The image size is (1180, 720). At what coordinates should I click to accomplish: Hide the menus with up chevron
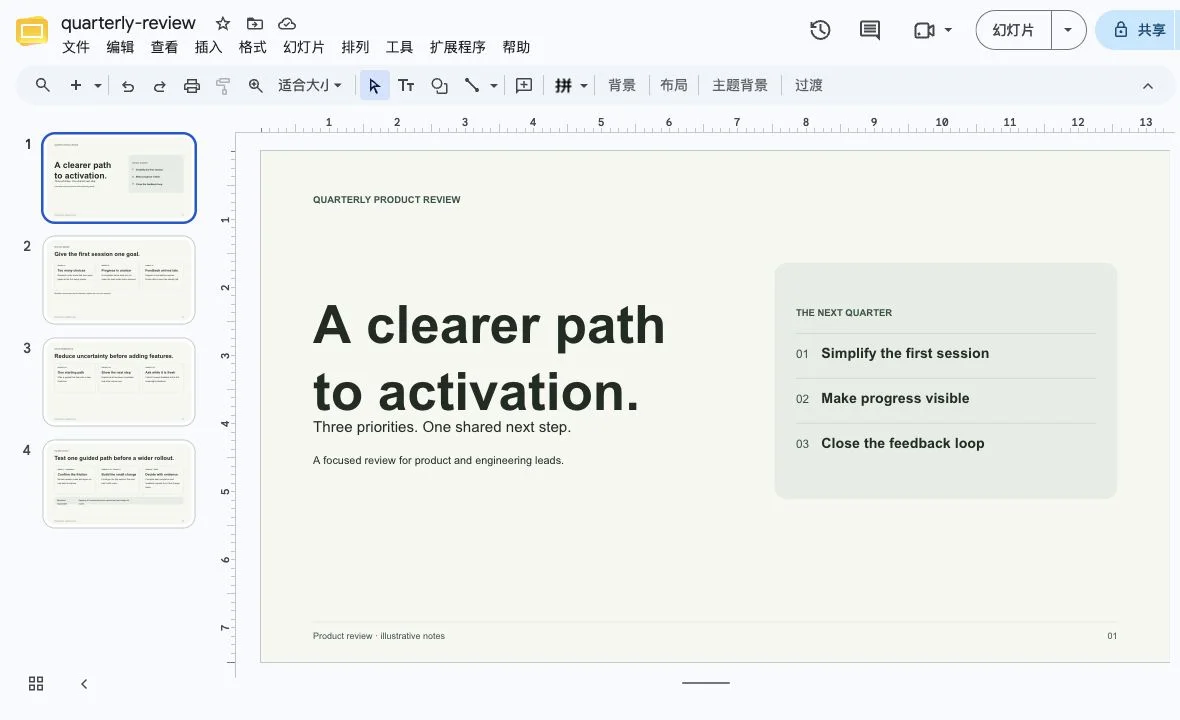click(x=1148, y=86)
